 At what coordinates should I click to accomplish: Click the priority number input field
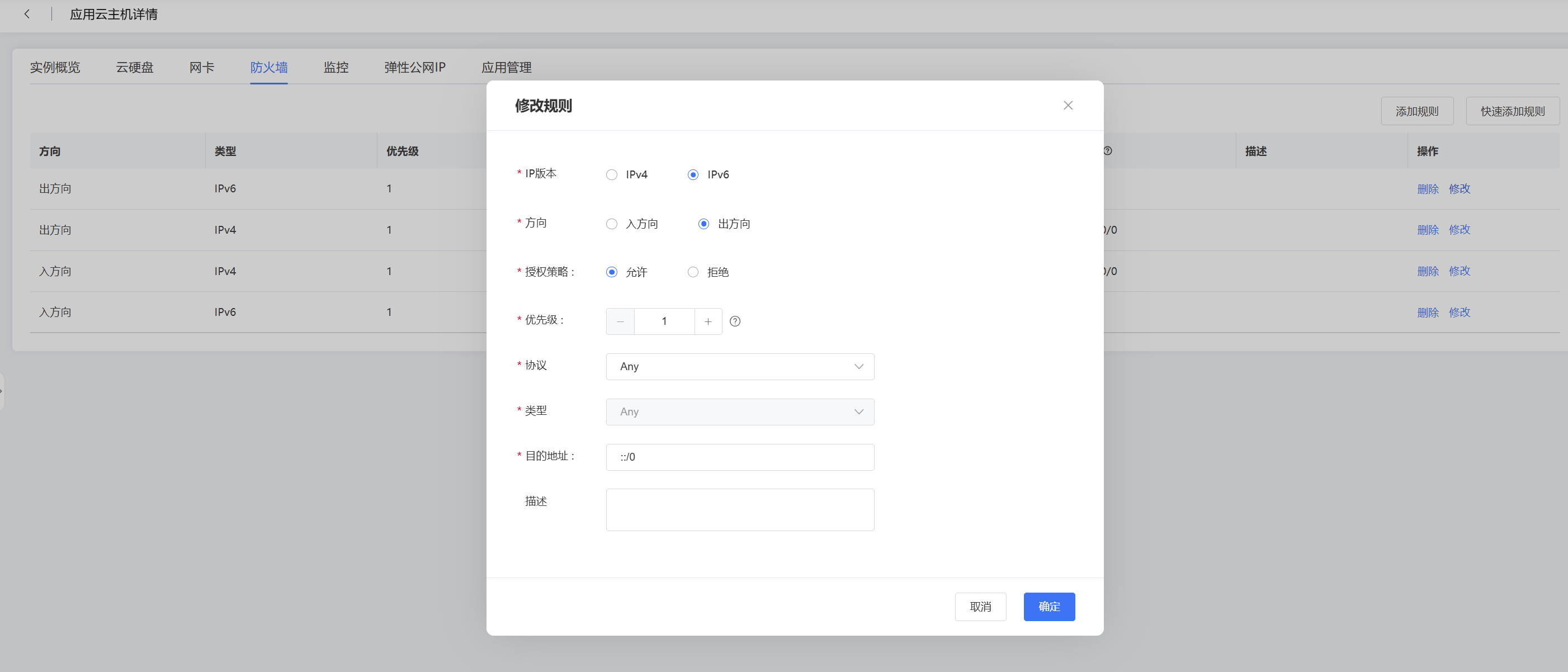click(x=664, y=321)
